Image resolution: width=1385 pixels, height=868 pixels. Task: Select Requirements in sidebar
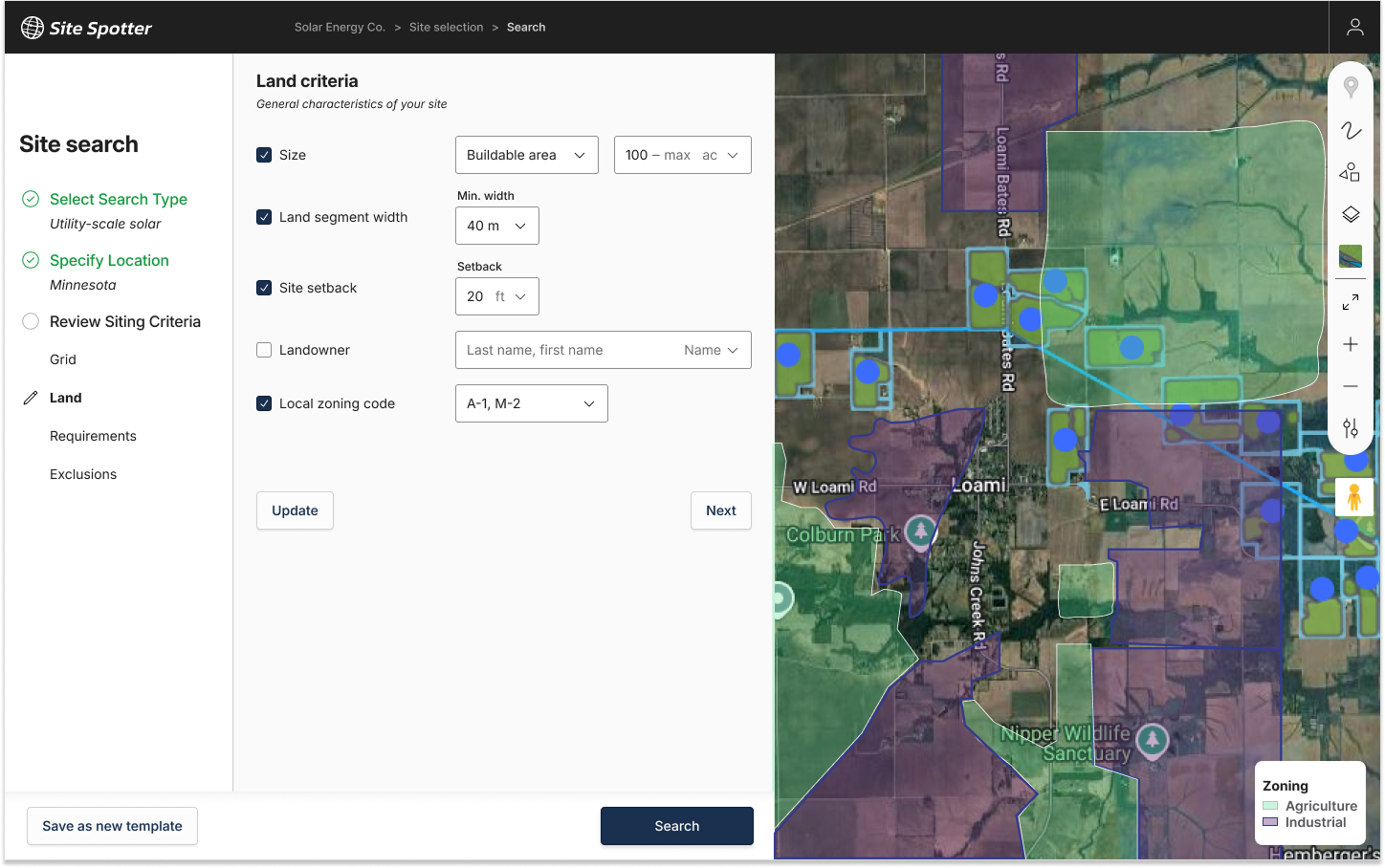pyautogui.click(x=93, y=436)
